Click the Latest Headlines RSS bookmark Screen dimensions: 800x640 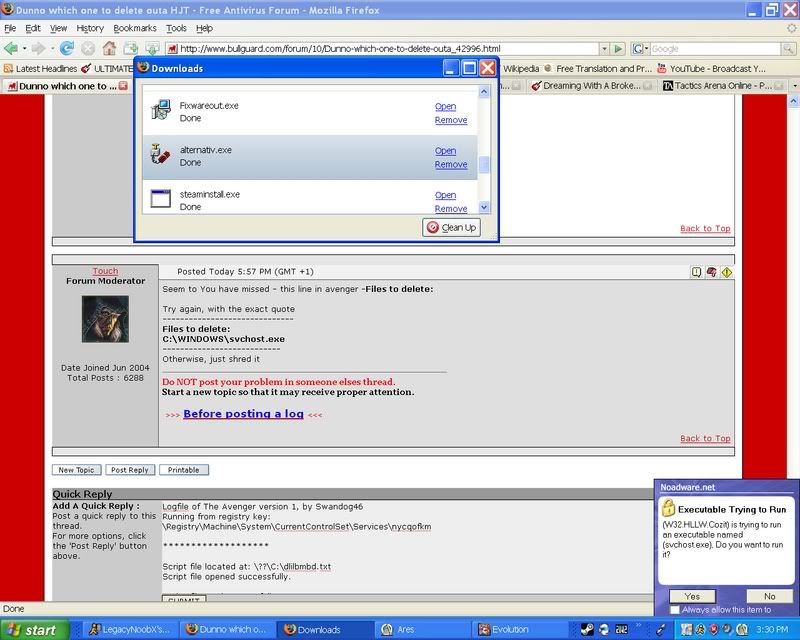pyautogui.click(x=40, y=68)
